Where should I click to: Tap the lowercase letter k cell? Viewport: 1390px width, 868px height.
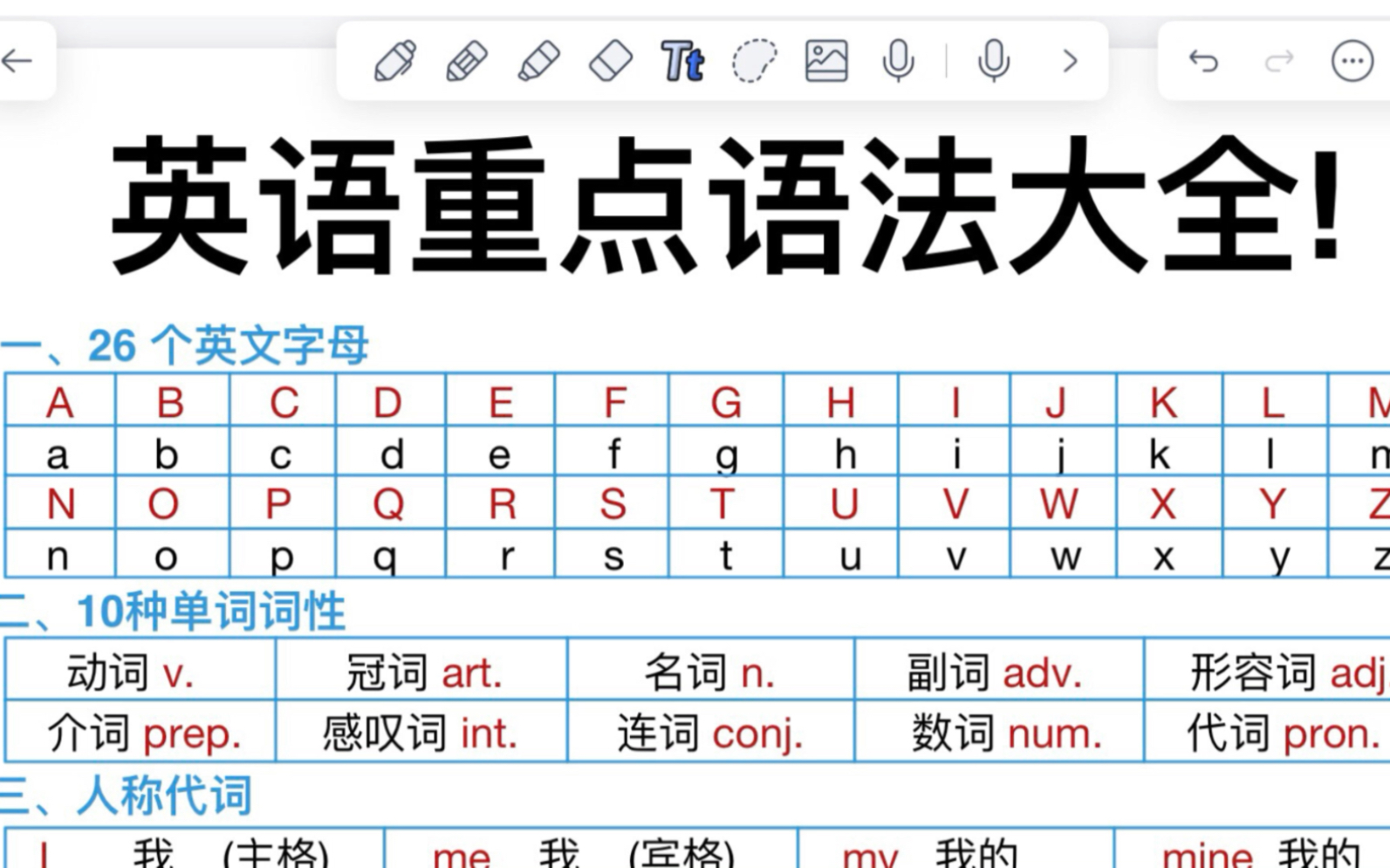tap(1169, 453)
